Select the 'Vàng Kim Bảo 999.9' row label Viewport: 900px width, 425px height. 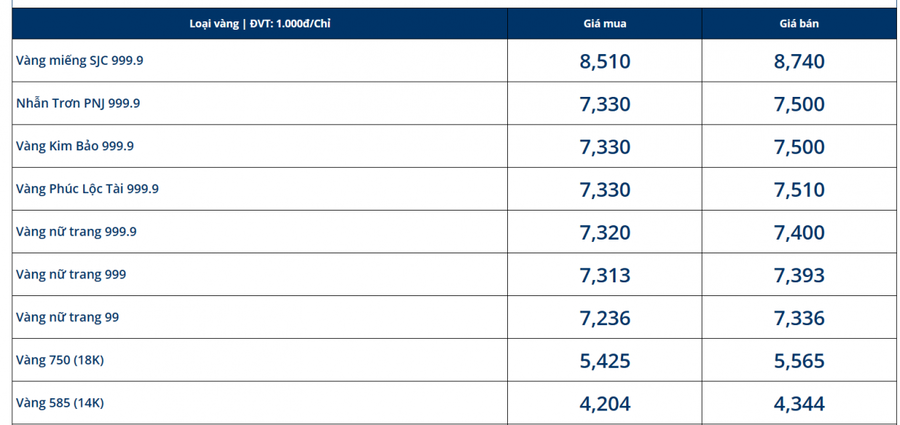[75, 146]
